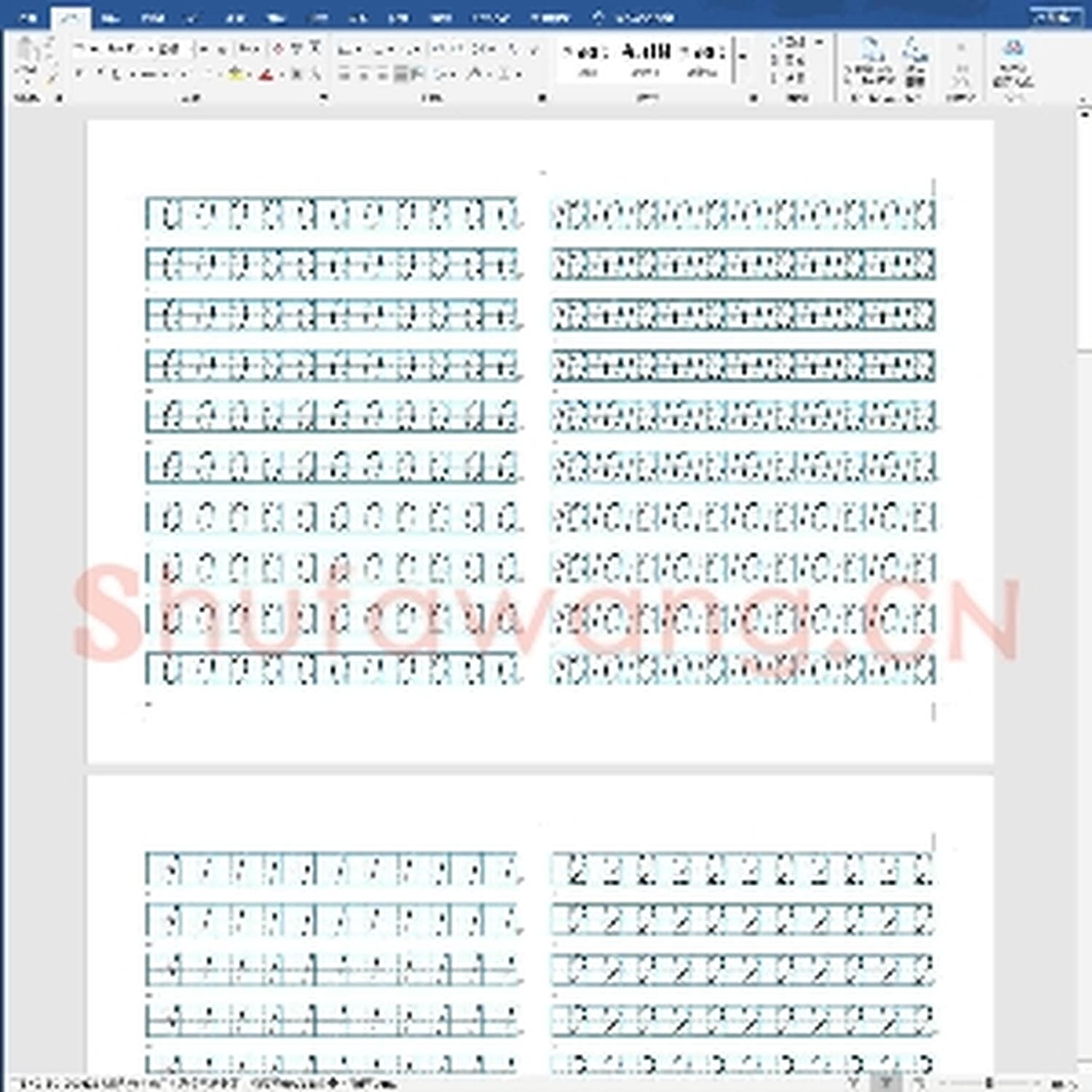Image resolution: width=1092 pixels, height=1092 pixels.
Task: Open the Paragraph dialog launcher
Action: pyautogui.click(x=542, y=98)
